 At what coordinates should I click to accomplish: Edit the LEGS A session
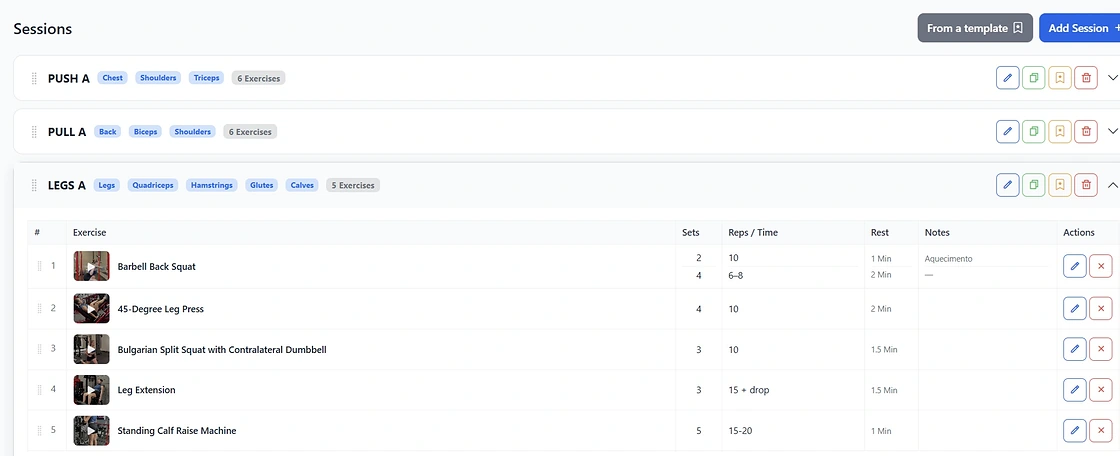(x=1007, y=185)
